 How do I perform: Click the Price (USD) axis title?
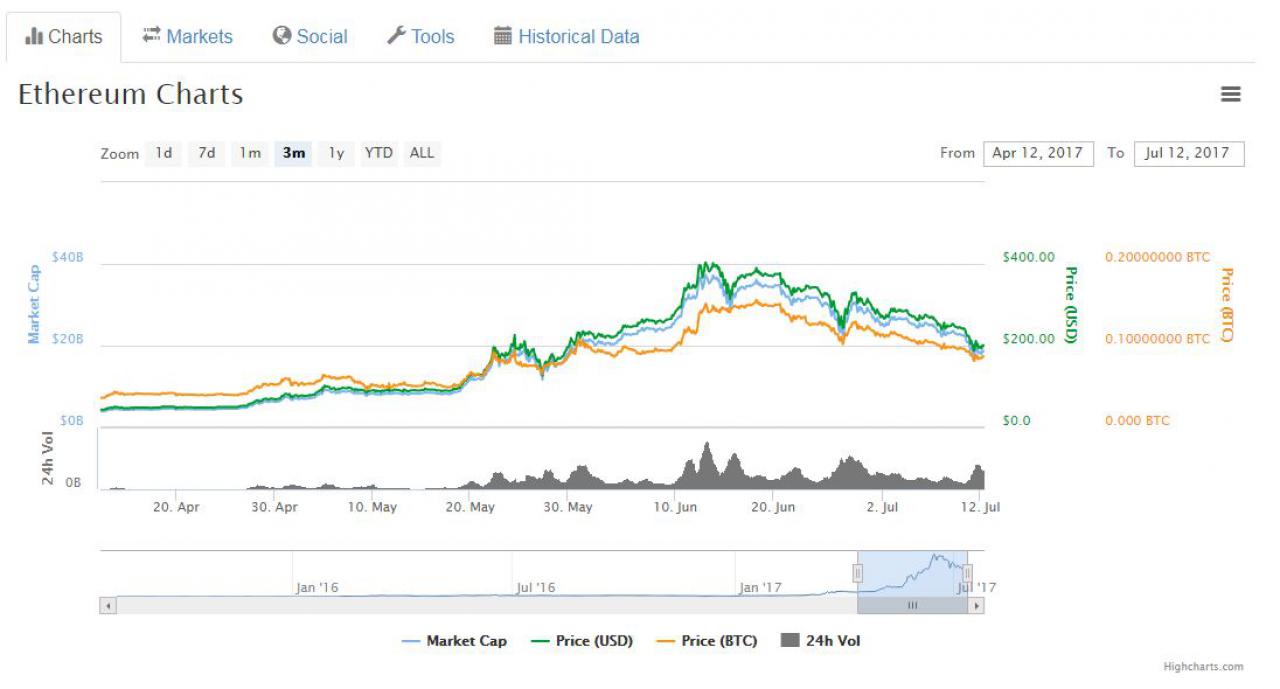click(x=1070, y=305)
